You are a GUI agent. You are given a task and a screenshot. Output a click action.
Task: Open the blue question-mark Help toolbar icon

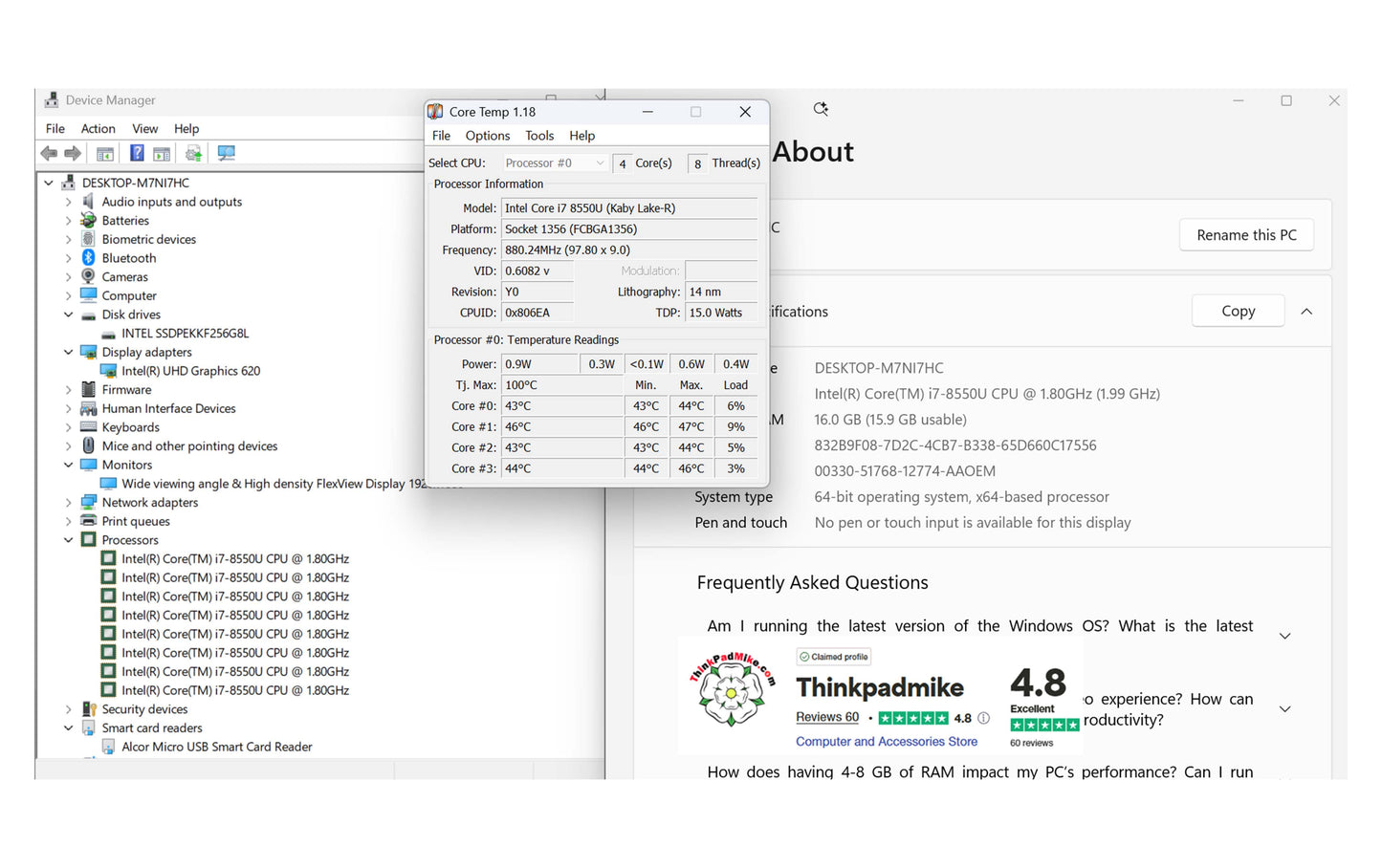tap(137, 153)
